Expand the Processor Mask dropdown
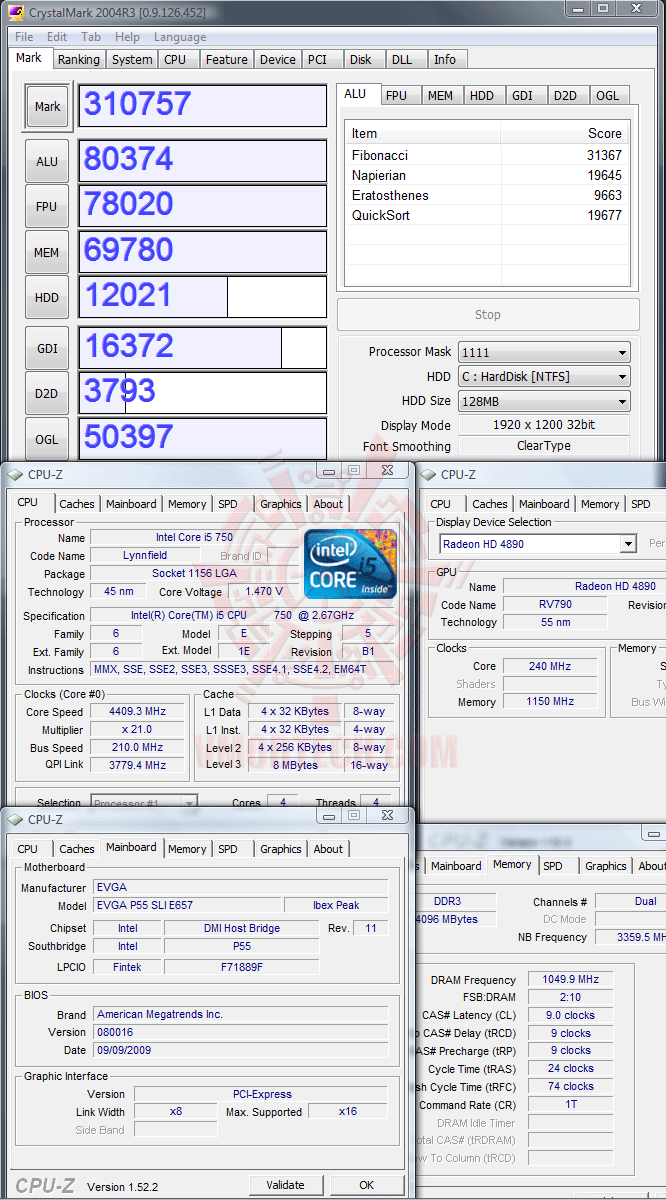Image resolution: width=666 pixels, height=1200 pixels. (x=545, y=352)
